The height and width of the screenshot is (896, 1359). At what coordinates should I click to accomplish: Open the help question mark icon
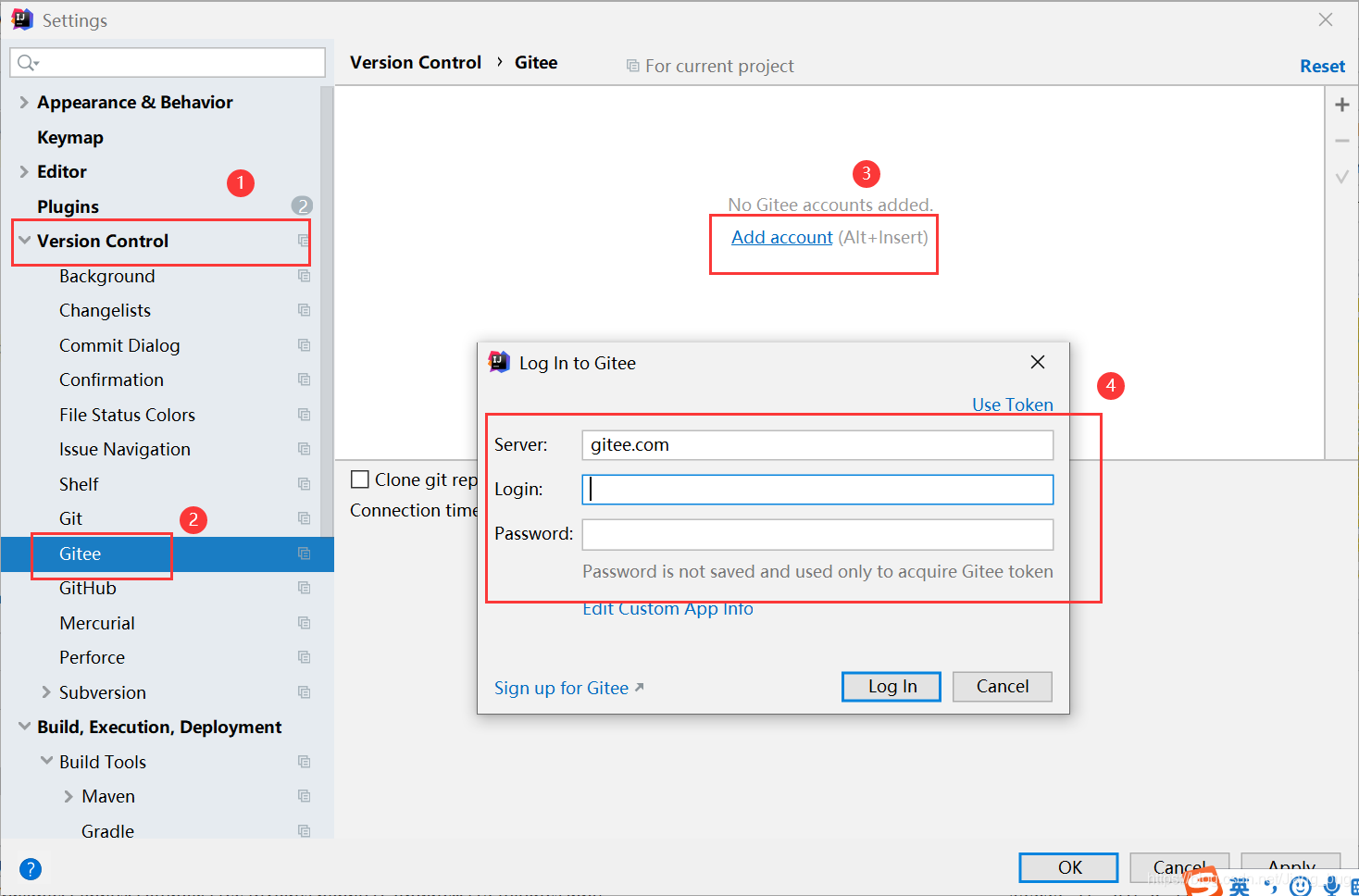coord(31,869)
